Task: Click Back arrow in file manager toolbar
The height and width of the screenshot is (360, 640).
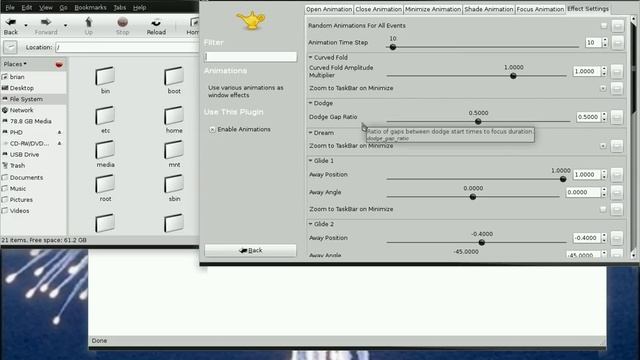Action: [x=11, y=22]
